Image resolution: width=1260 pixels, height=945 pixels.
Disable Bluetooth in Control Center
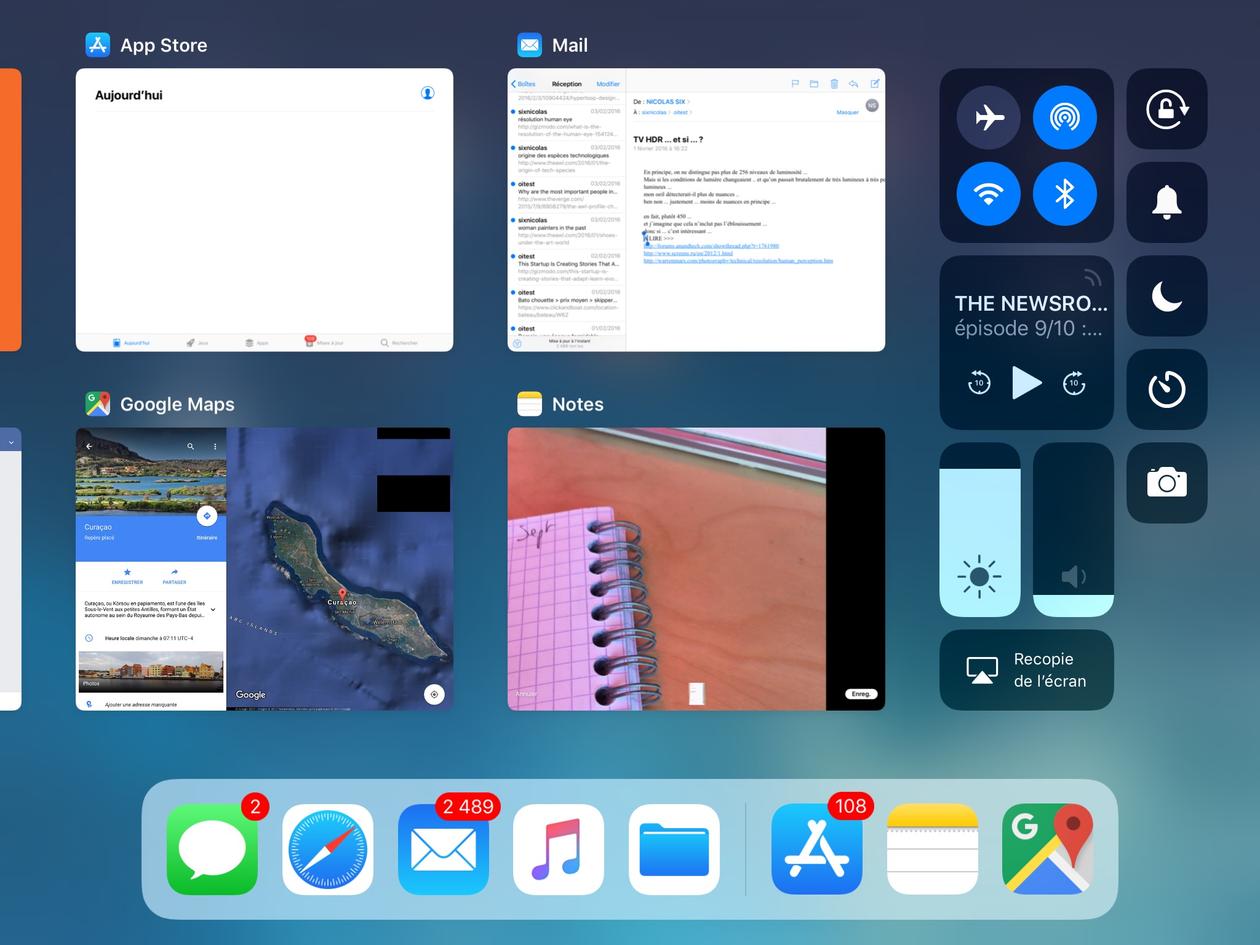(x=1064, y=194)
